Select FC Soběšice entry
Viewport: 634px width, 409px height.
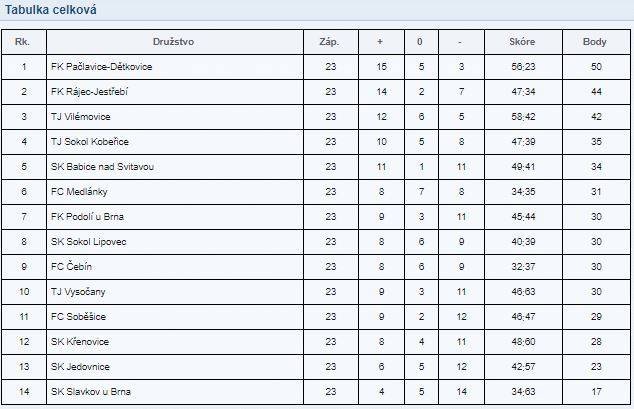78,317
